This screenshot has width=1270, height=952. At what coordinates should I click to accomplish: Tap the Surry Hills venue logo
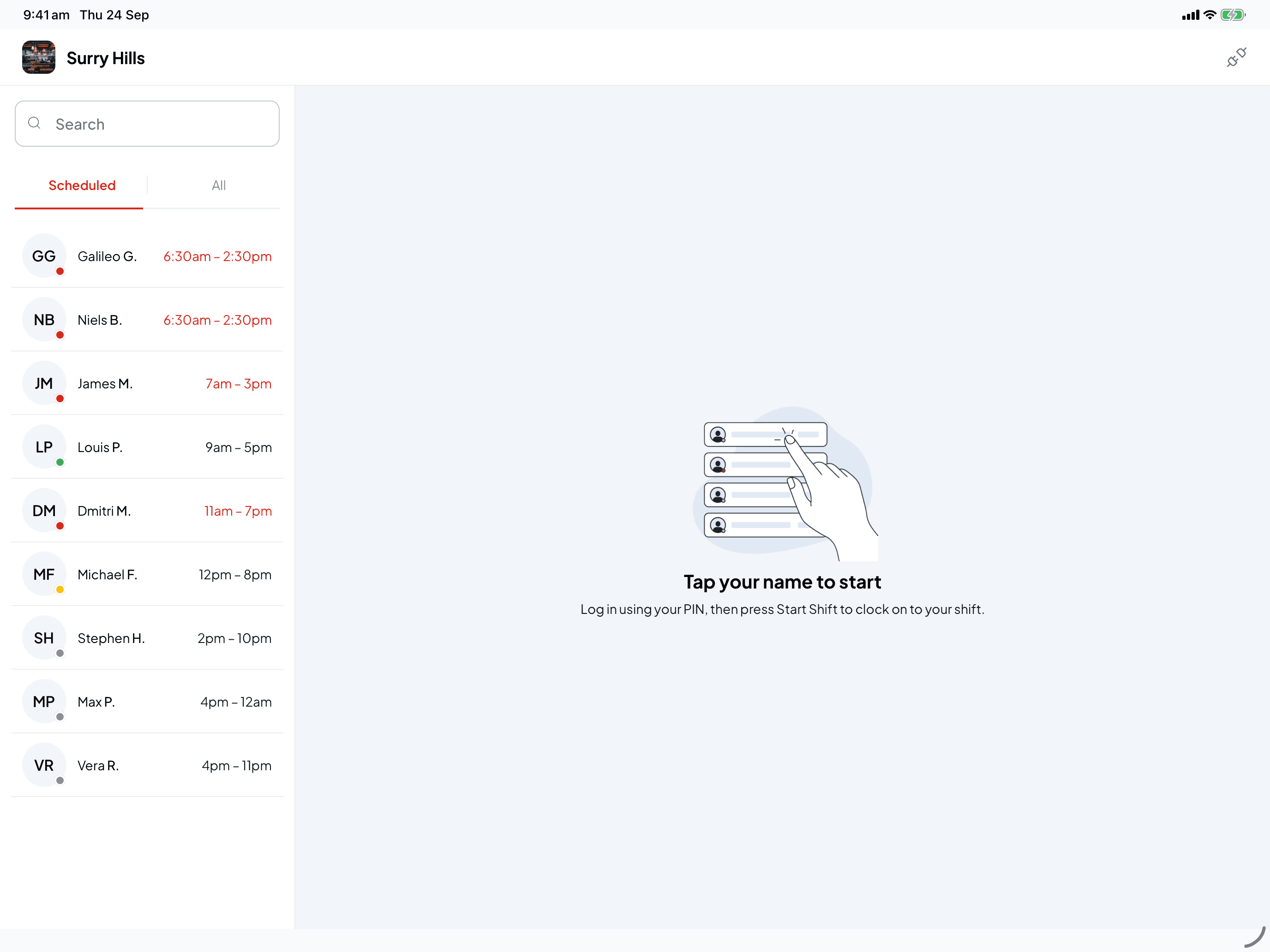coord(38,57)
